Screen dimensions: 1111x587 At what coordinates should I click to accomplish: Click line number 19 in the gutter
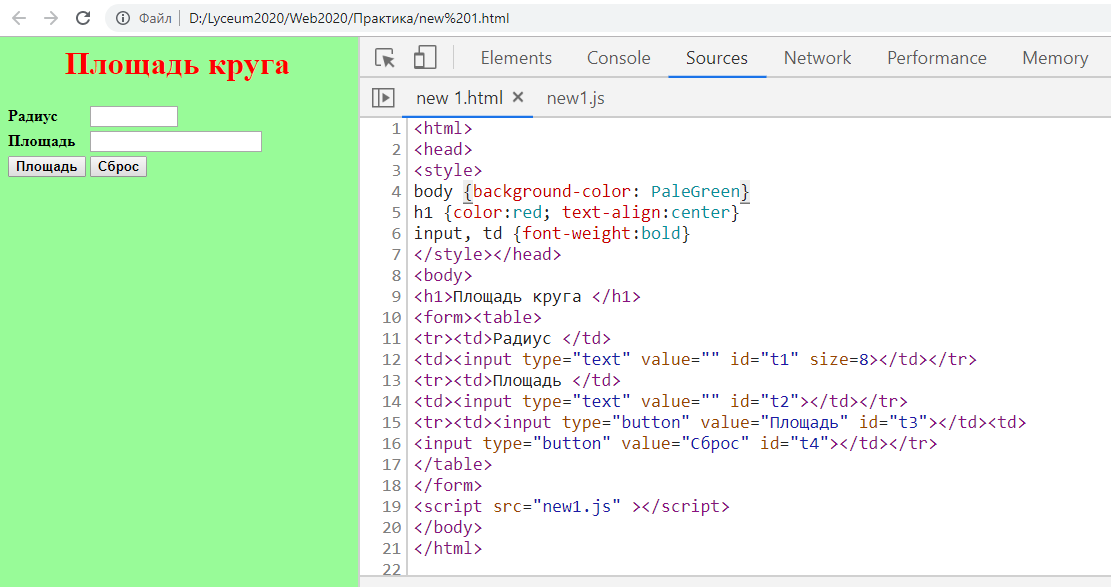pyautogui.click(x=391, y=506)
